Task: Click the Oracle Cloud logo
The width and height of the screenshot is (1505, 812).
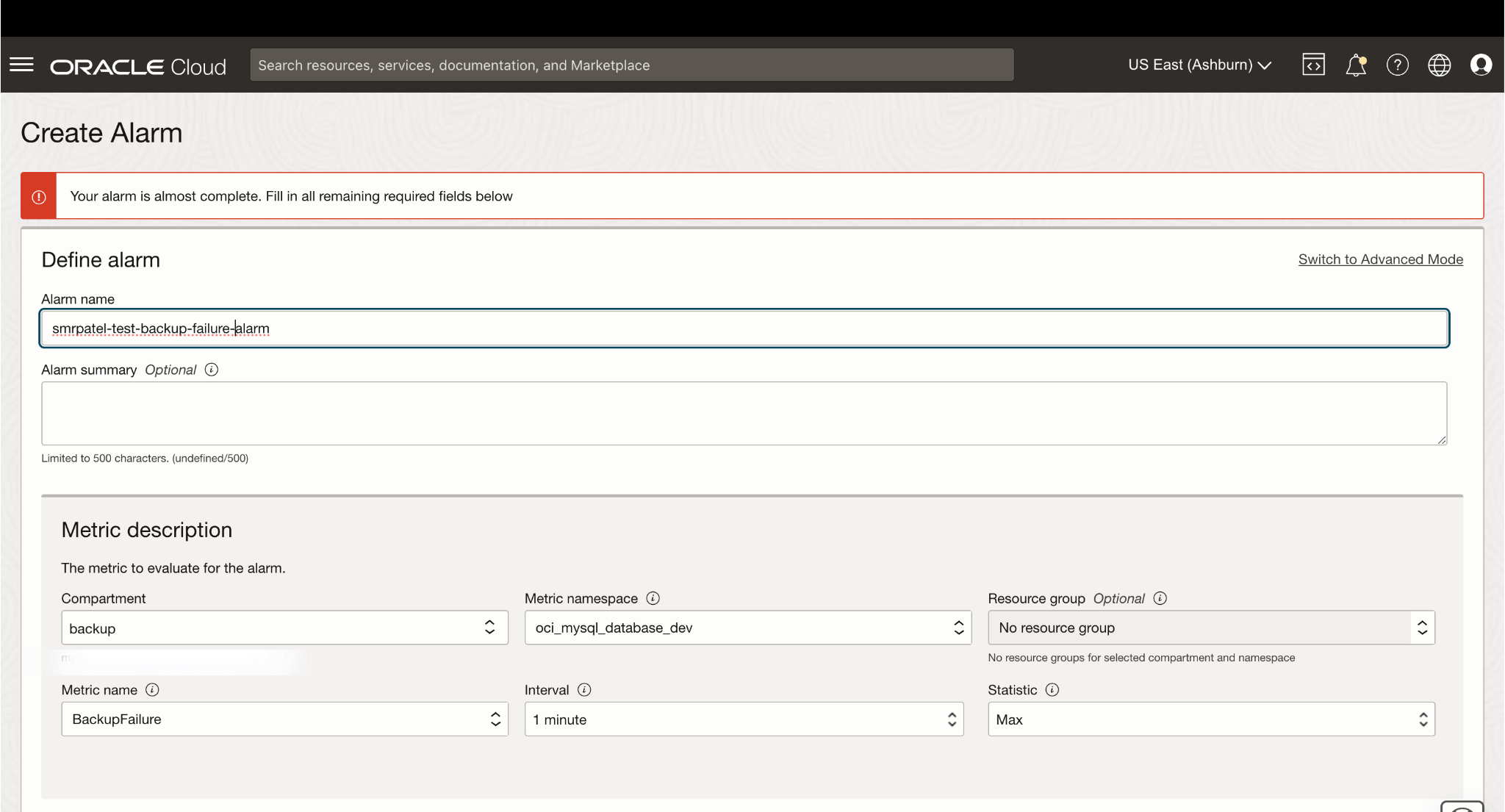Action: point(138,66)
